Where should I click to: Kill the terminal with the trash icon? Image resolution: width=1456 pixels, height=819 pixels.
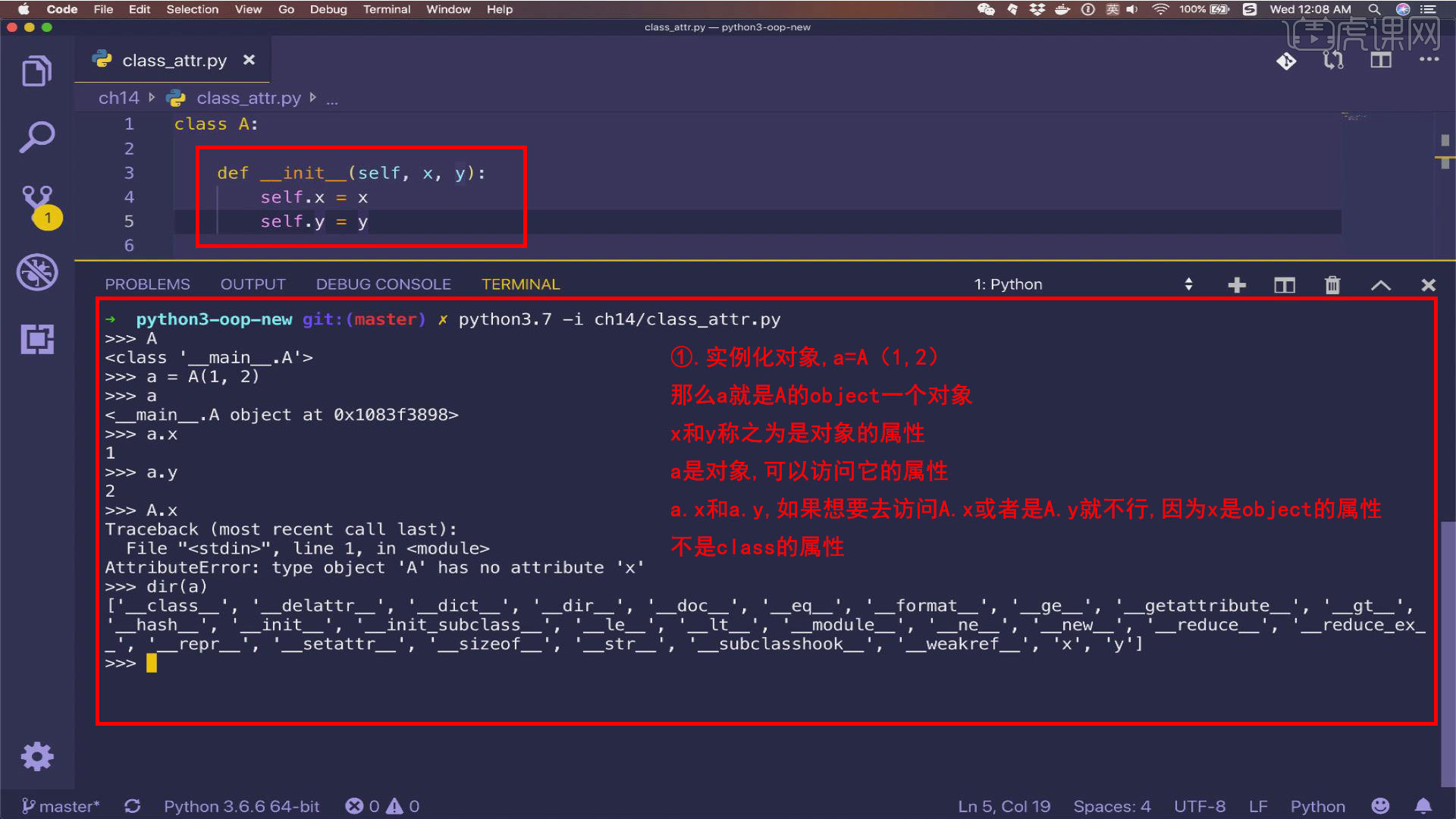point(1332,284)
